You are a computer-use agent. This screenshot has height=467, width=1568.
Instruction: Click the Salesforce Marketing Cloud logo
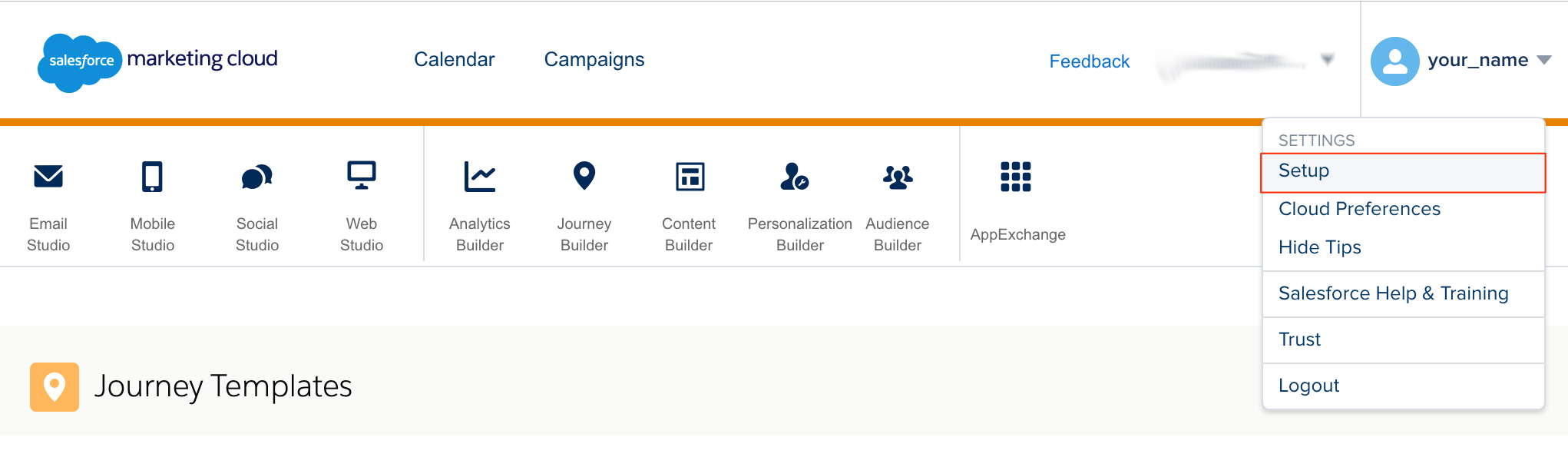158,61
